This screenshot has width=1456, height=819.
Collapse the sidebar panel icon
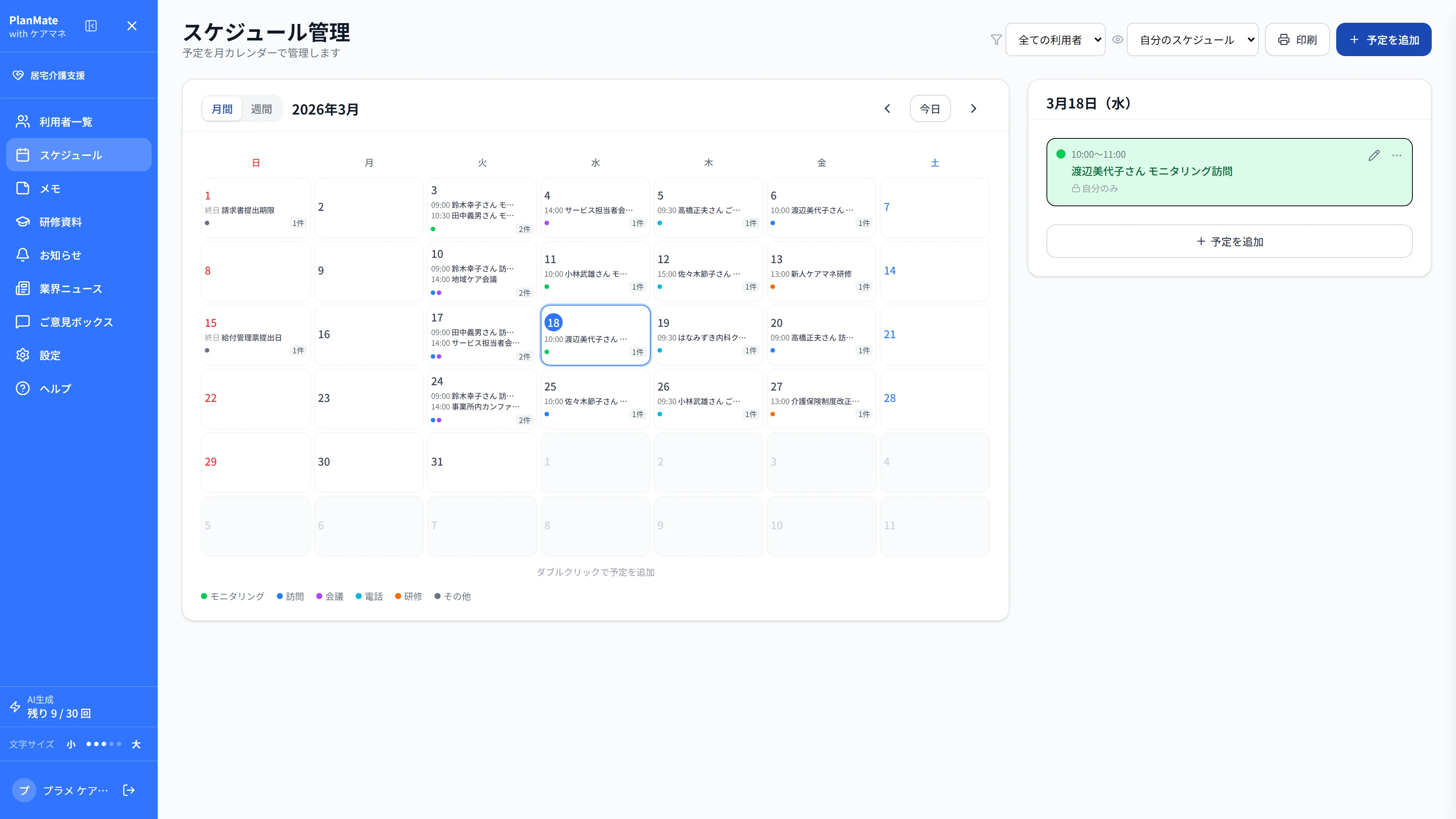(x=91, y=26)
